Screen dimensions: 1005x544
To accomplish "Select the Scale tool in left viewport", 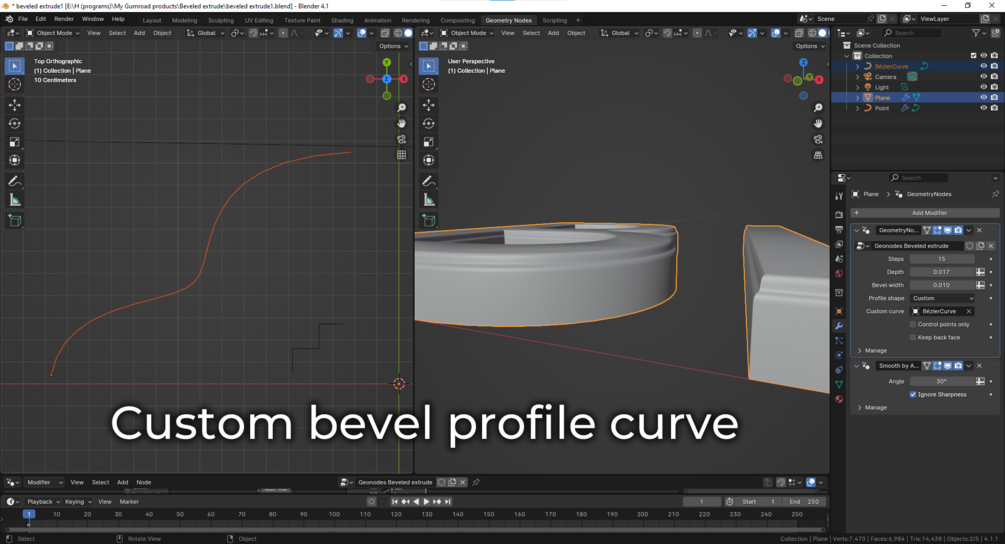I will (15, 142).
